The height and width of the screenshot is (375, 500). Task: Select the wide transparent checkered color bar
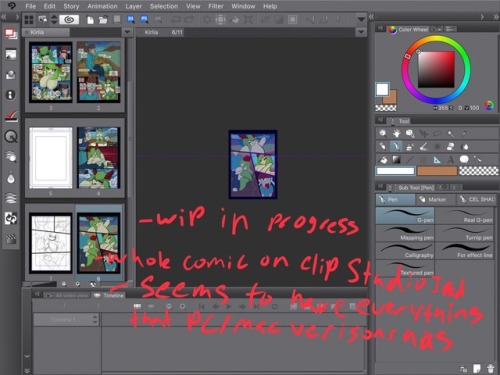(479, 171)
